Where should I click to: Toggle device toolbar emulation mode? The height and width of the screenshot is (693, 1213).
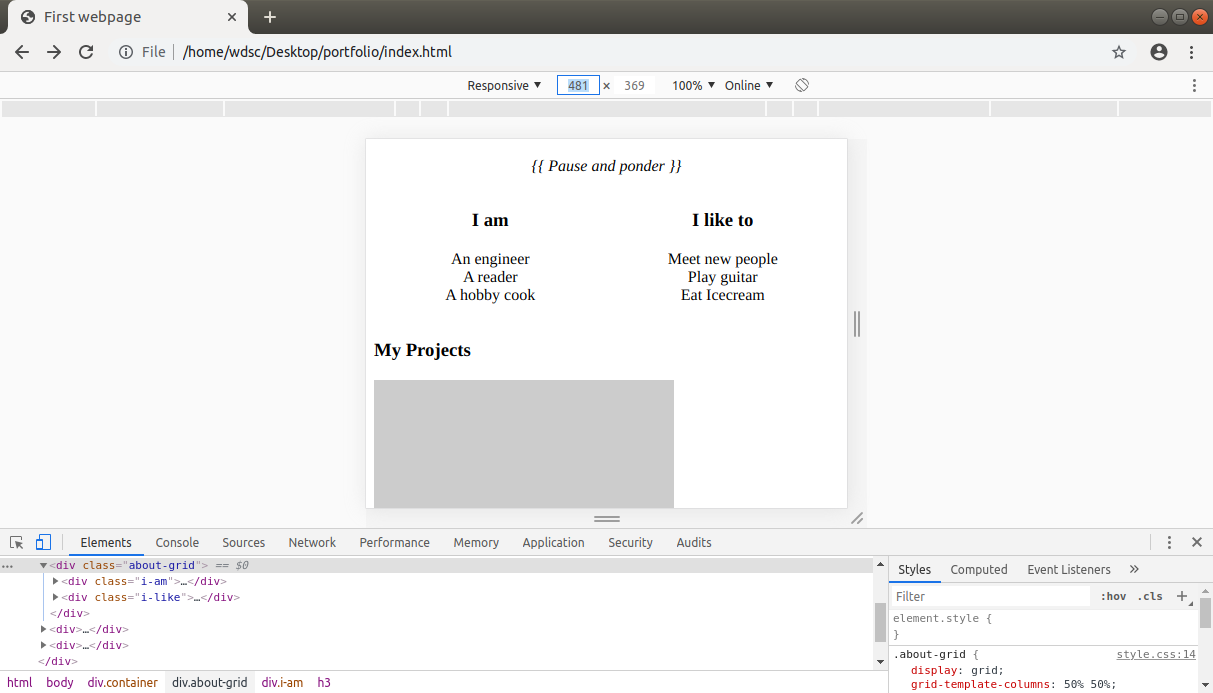coord(43,542)
